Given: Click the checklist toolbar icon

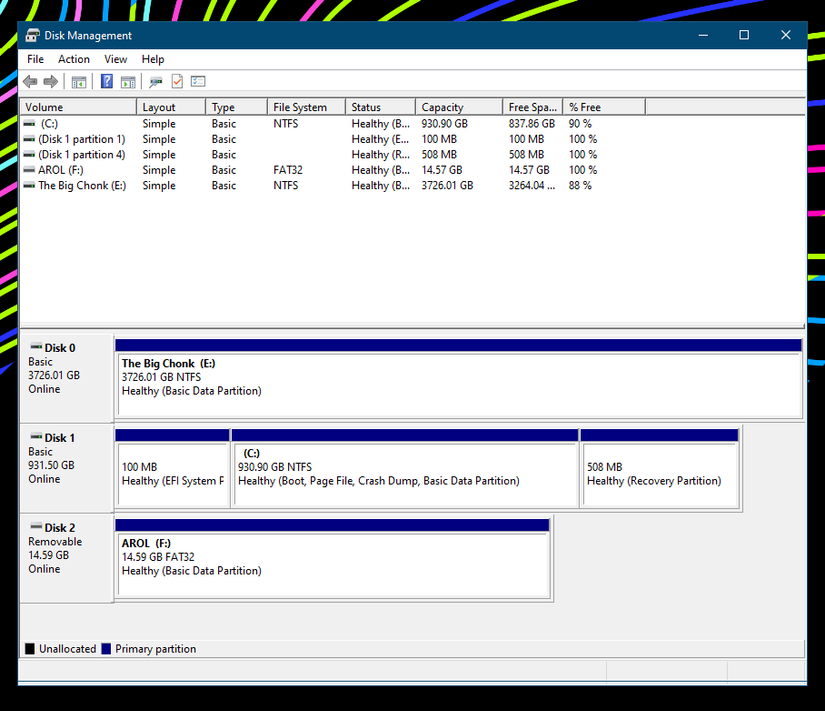Looking at the screenshot, I should pos(198,82).
